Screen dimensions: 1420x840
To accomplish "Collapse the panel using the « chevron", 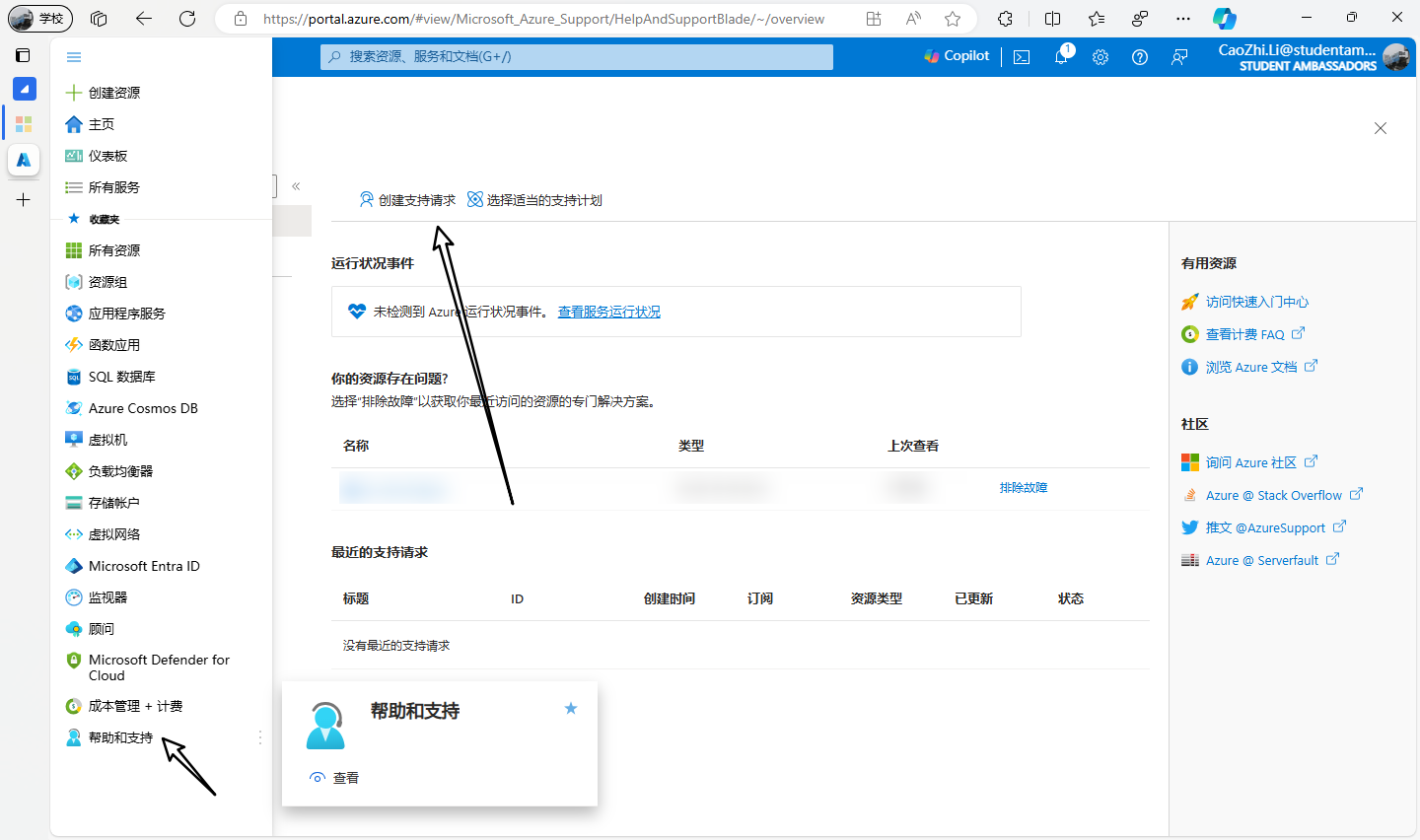I will click(x=296, y=185).
